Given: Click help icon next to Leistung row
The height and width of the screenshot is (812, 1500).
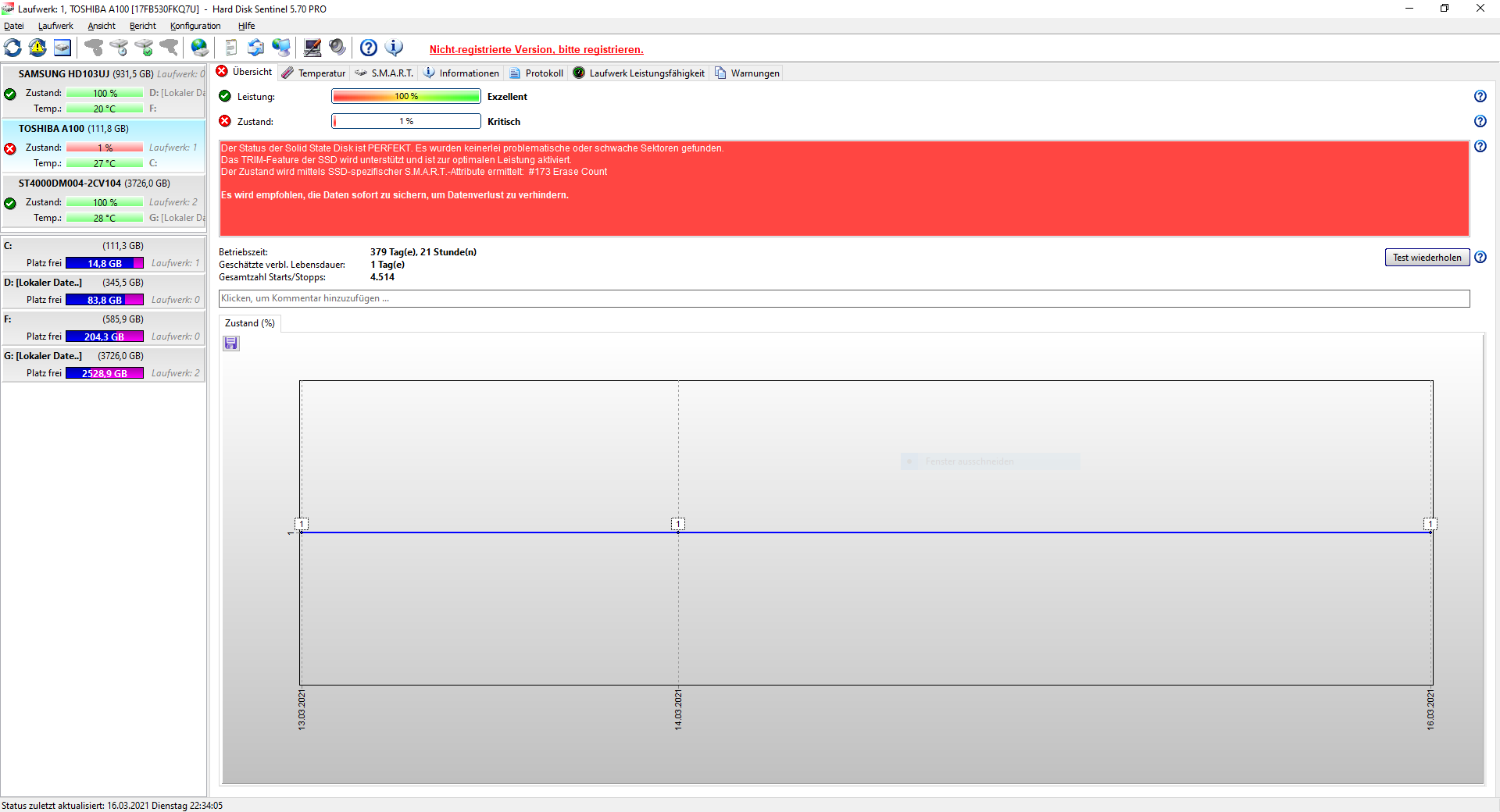Looking at the screenshot, I should tap(1480, 96).
